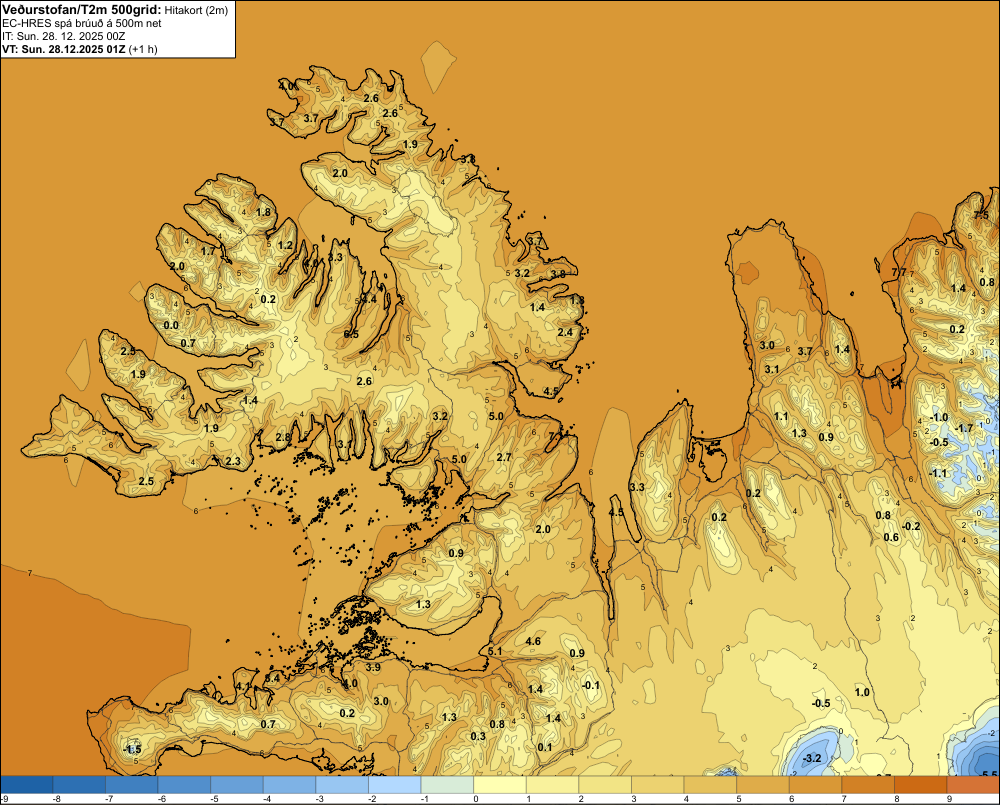Click the '-1.7' temperature value
The width and height of the screenshot is (1000, 805).
click(x=963, y=428)
